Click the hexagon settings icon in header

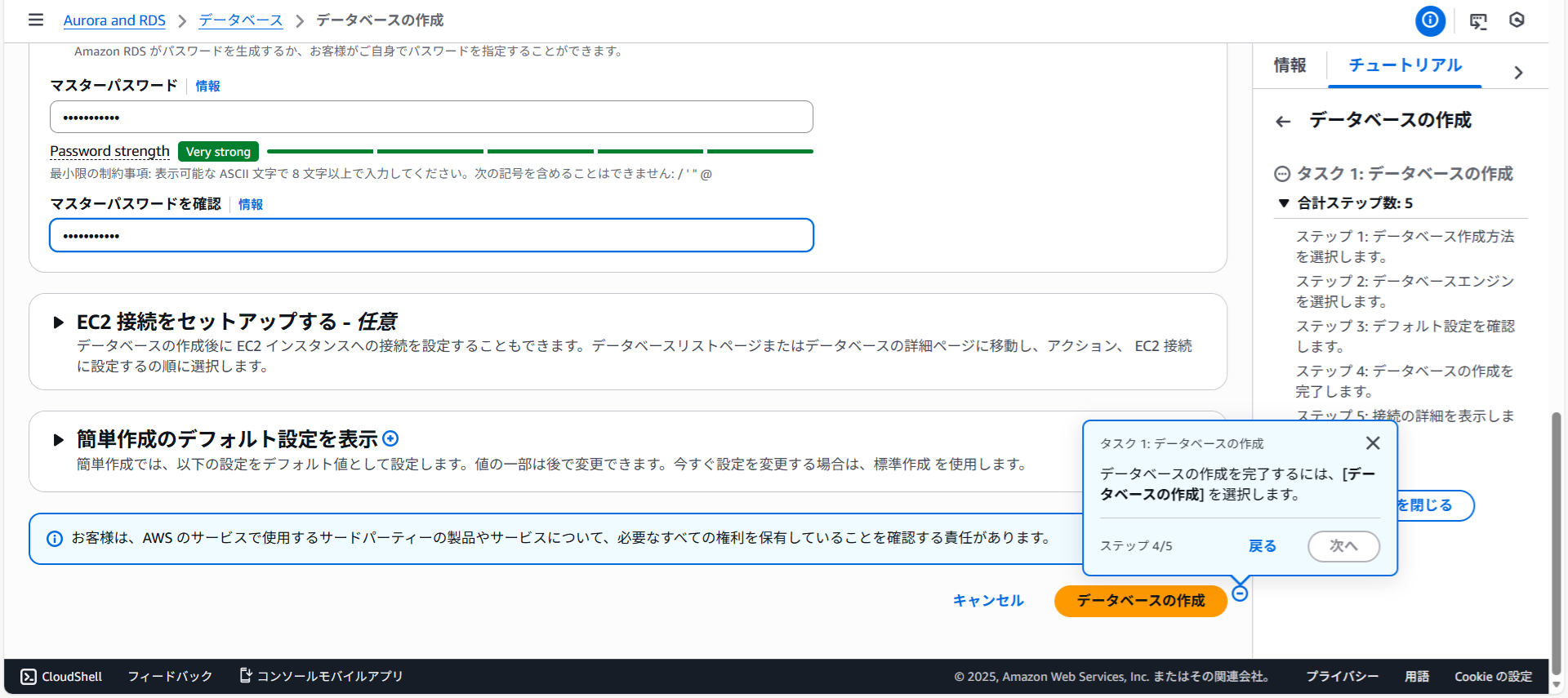(1517, 20)
